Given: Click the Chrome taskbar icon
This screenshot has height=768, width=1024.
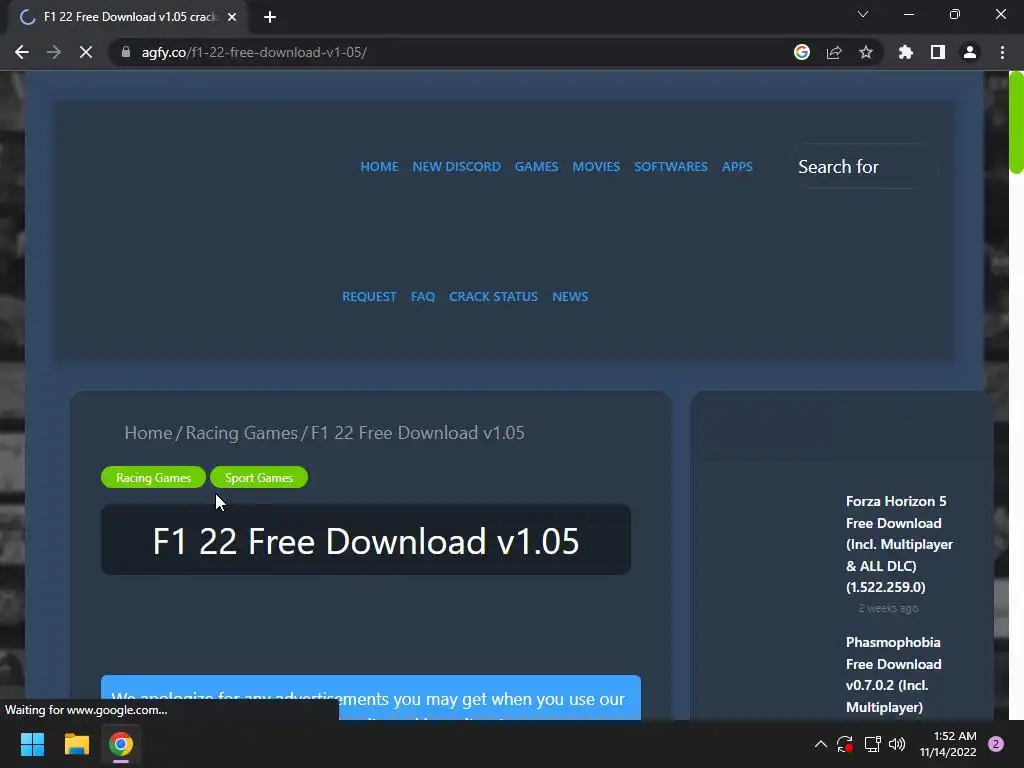Looking at the screenshot, I should pos(121,744).
